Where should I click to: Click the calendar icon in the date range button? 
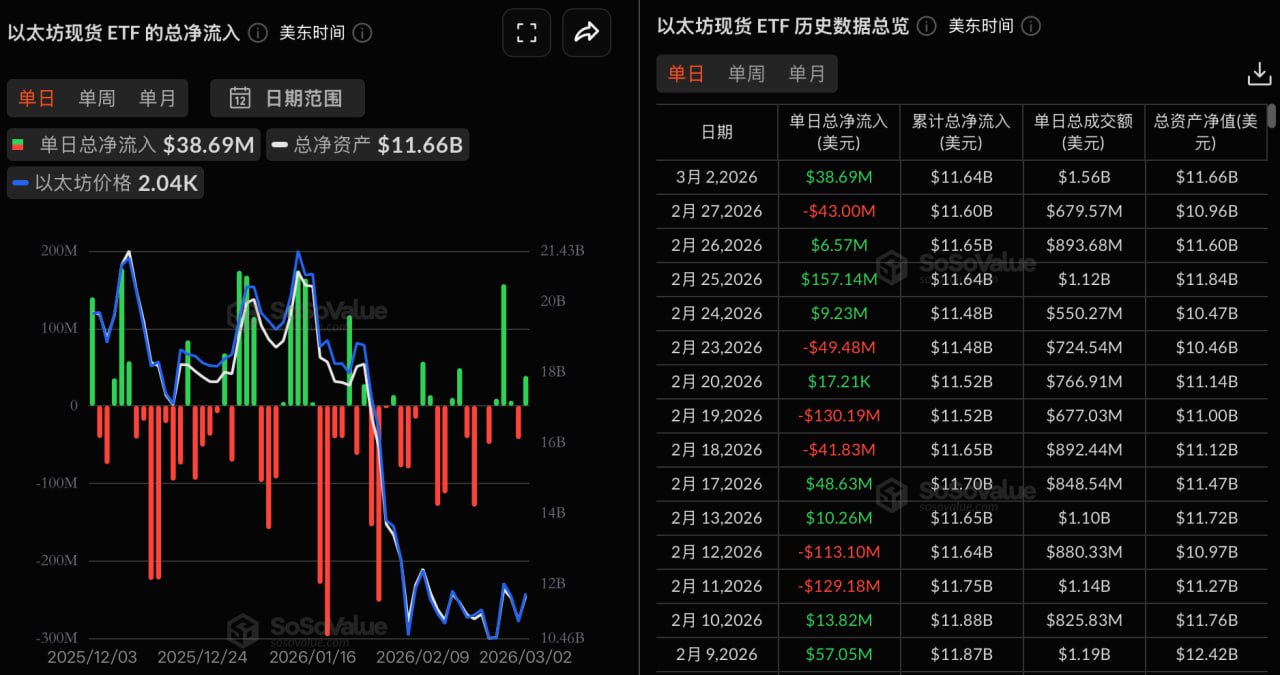(240, 98)
